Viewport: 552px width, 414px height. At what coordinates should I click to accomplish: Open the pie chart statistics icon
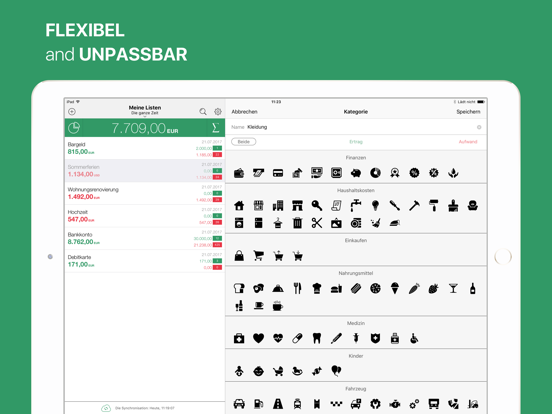coord(74,128)
